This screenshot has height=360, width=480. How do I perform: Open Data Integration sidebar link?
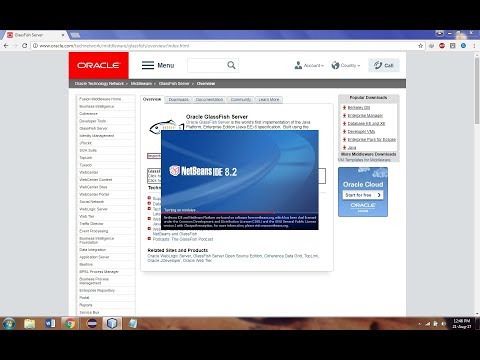click(x=93, y=250)
